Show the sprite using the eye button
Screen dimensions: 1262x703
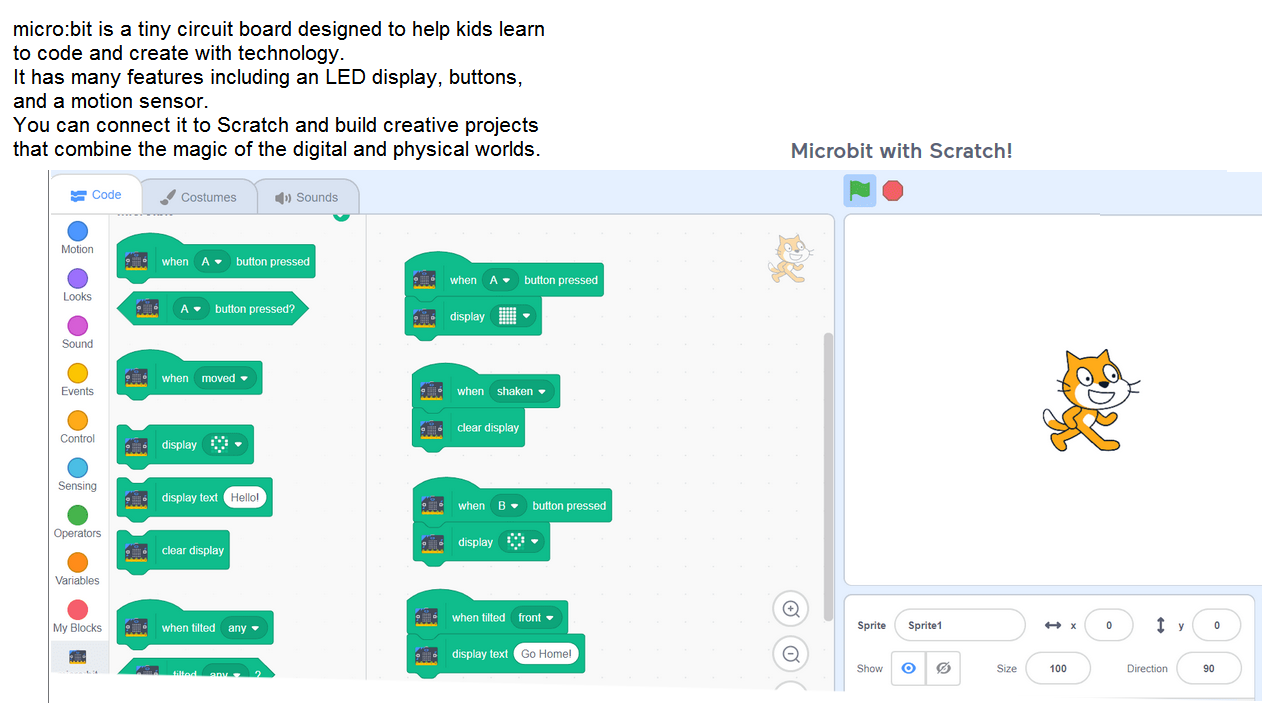[x=908, y=668]
